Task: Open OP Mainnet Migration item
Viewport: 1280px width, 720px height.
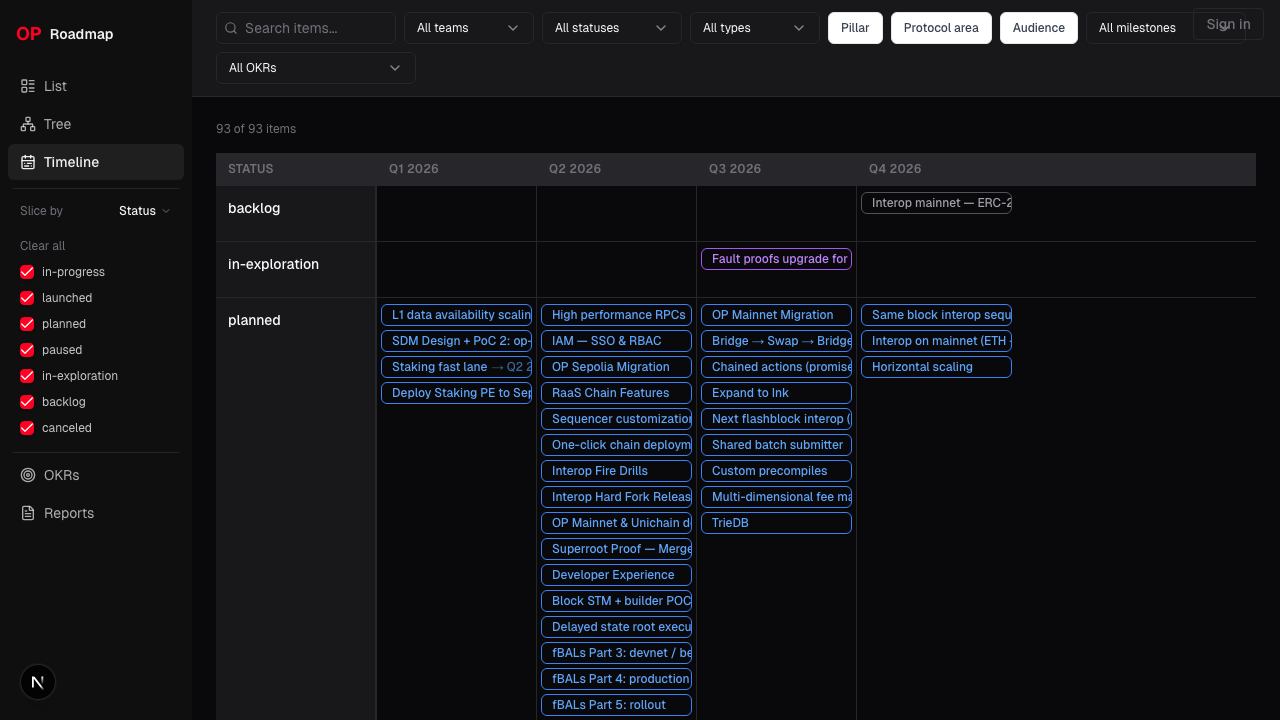Action: click(776, 315)
